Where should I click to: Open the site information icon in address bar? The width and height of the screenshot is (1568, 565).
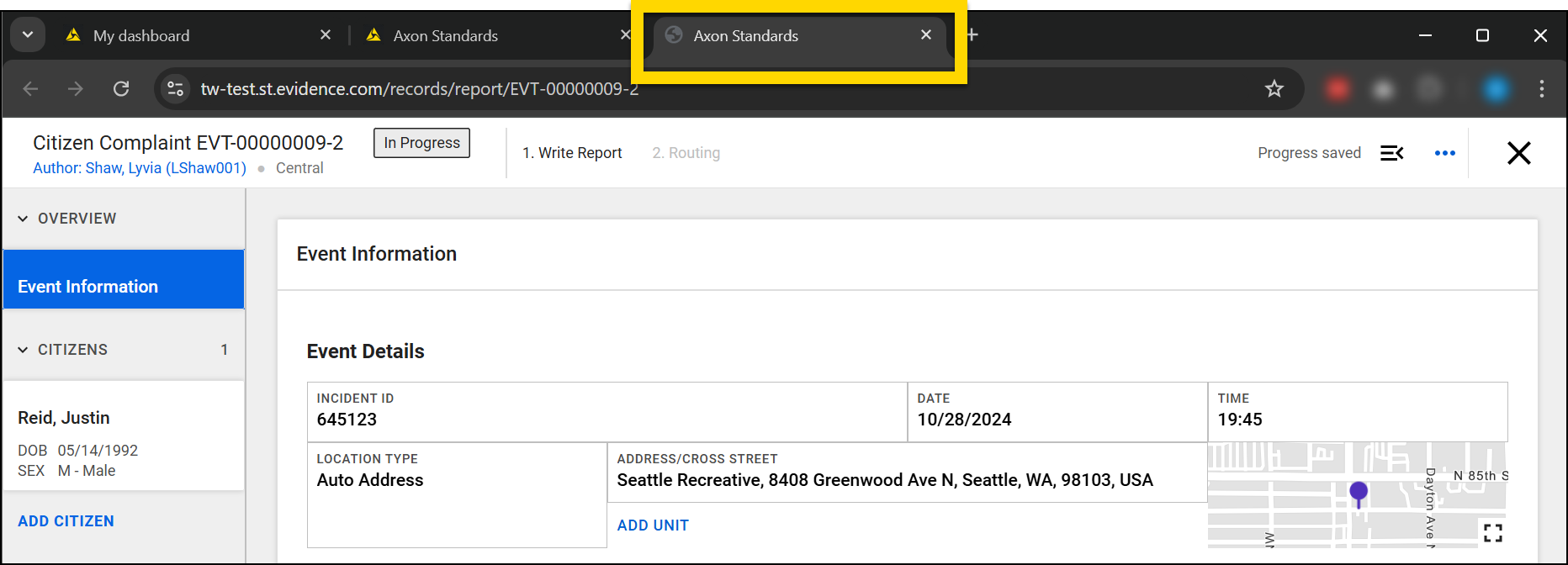(x=175, y=89)
